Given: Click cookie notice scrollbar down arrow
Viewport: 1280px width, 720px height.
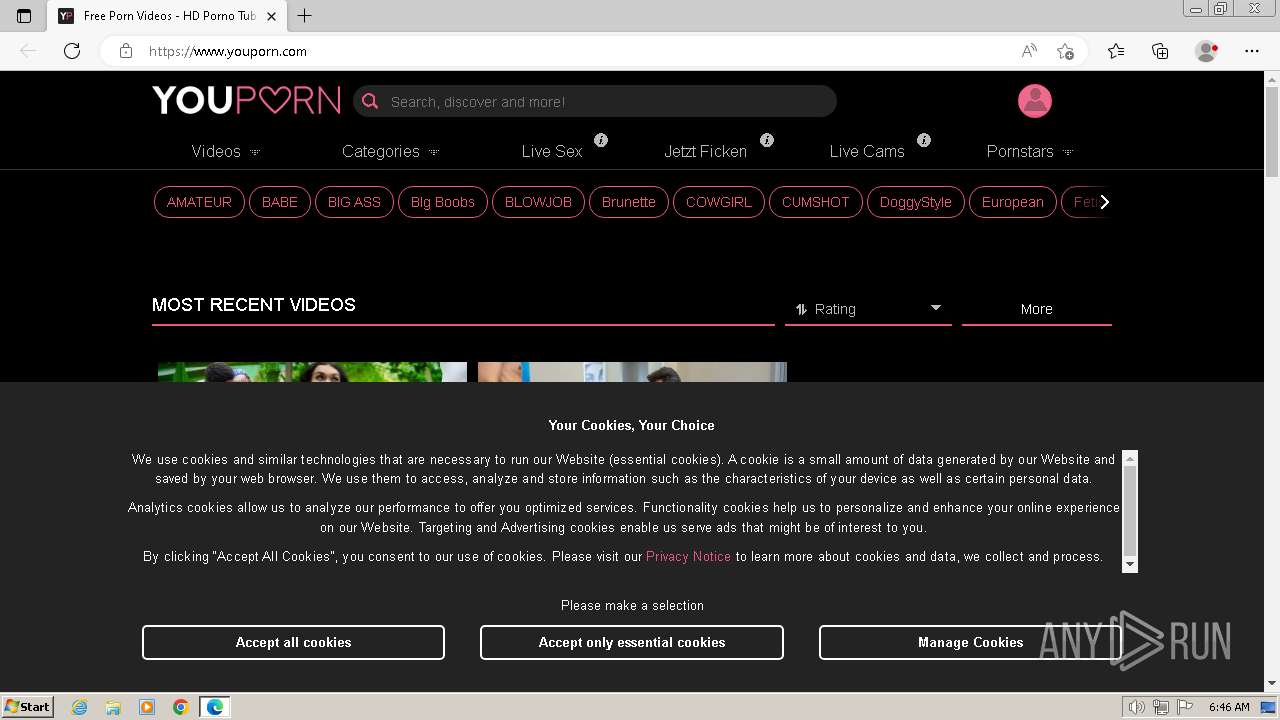Looking at the screenshot, I should [1130, 565].
